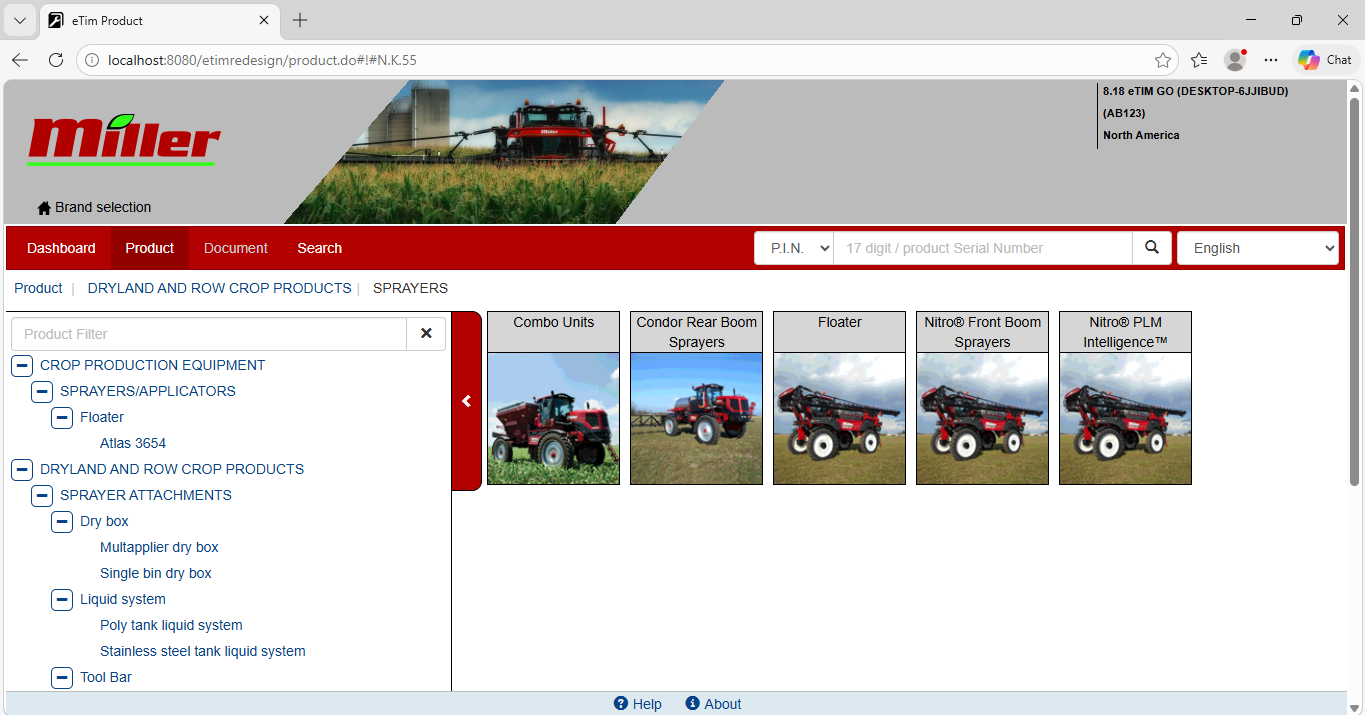Collapse CROP PRODUCTION EQUIPMENT node
The image size is (1365, 715).
[x=22, y=366]
